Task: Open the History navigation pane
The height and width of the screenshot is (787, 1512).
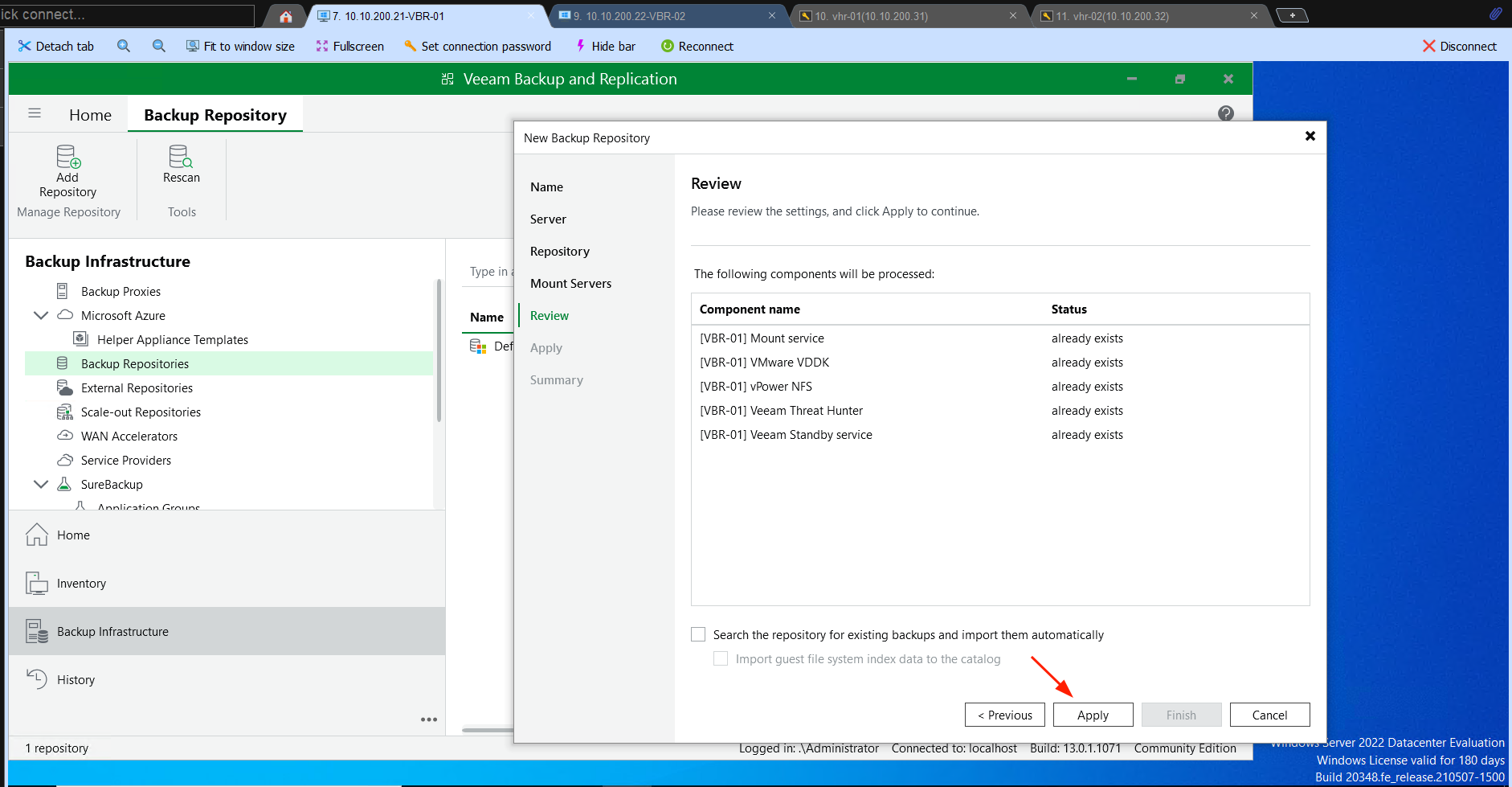Action: click(227, 679)
